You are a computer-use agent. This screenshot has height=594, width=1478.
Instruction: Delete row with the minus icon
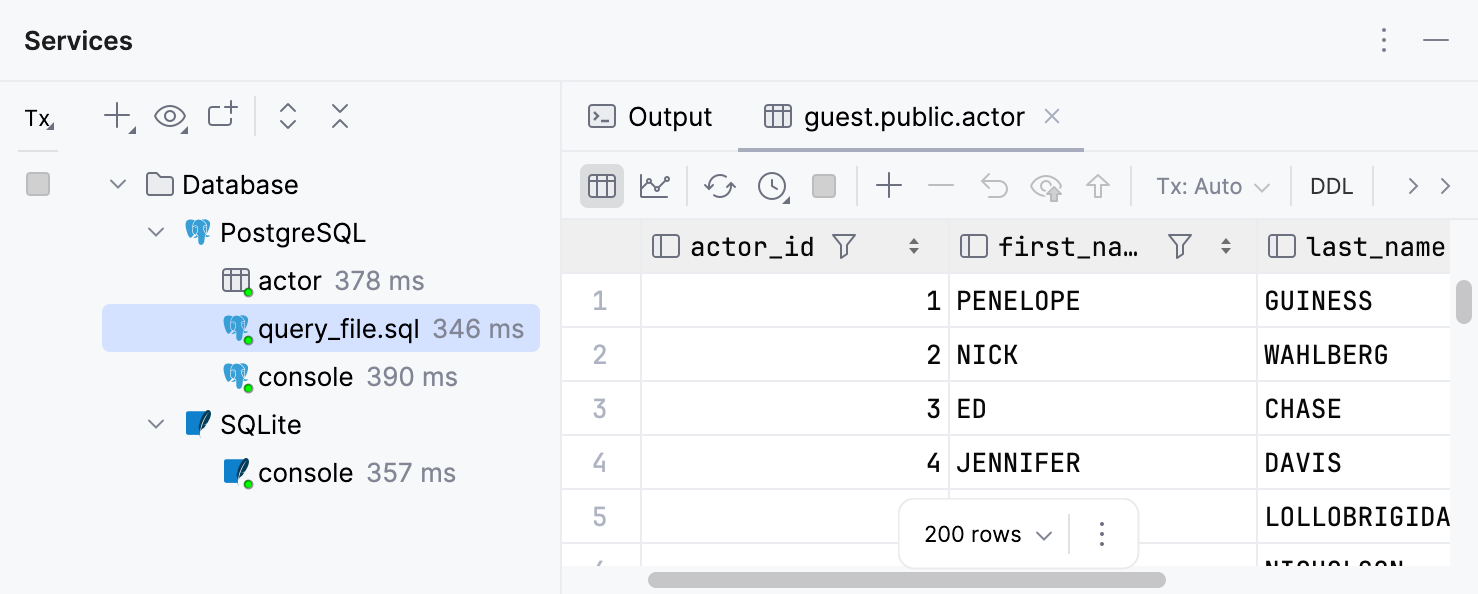(941, 186)
